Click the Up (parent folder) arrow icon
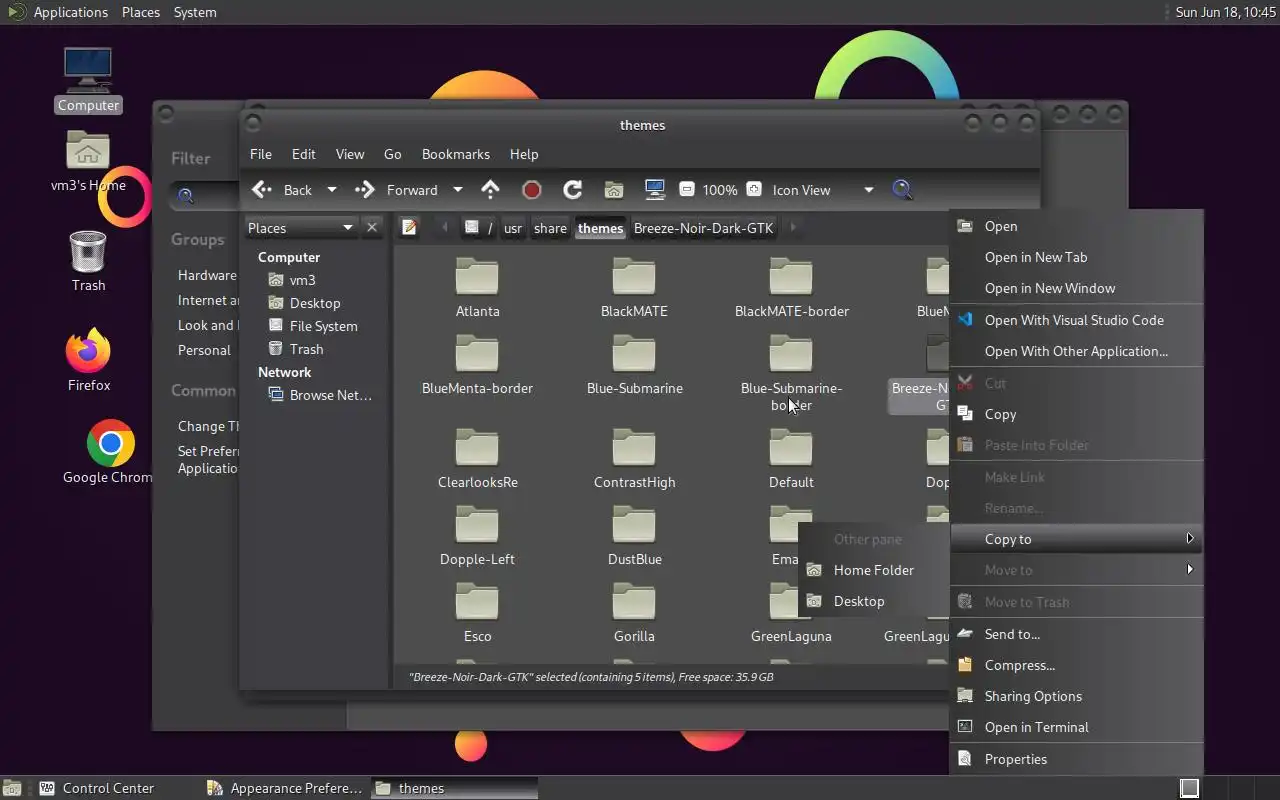The image size is (1280, 800). click(490, 190)
